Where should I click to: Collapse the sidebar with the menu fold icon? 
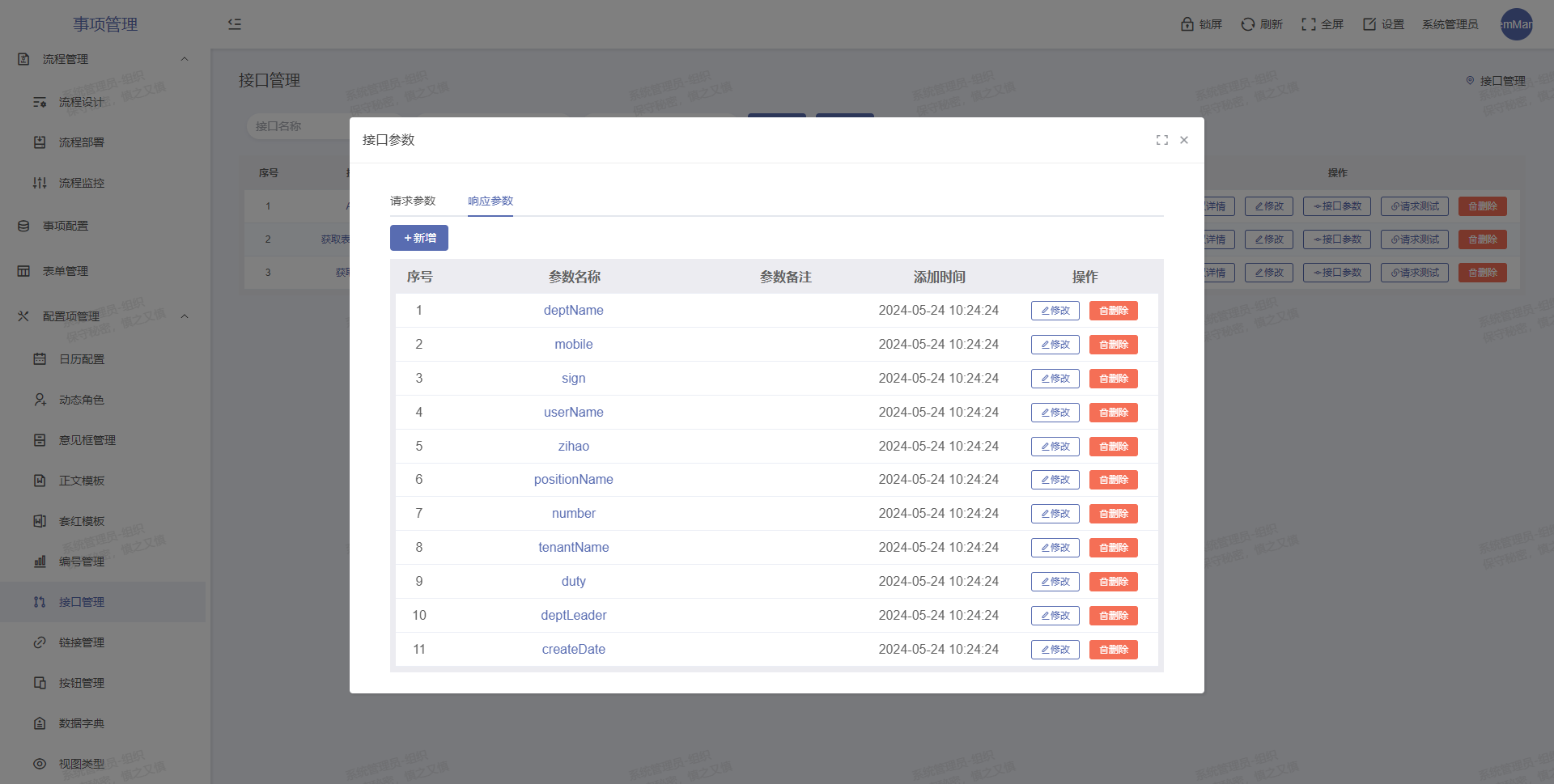click(235, 24)
